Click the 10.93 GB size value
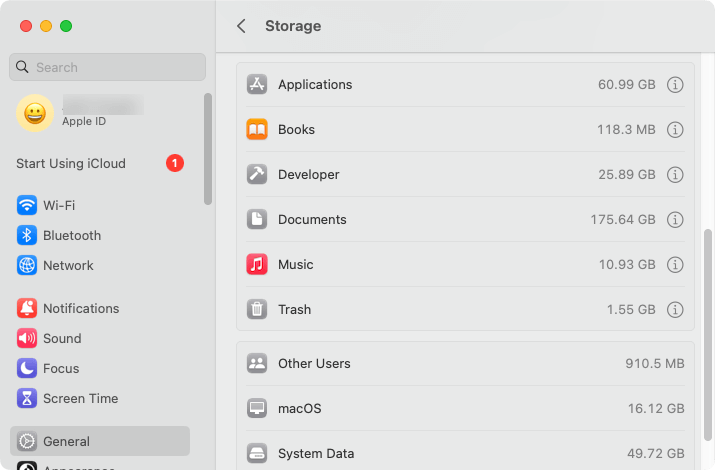Image resolution: width=715 pixels, height=470 pixels. (627, 264)
